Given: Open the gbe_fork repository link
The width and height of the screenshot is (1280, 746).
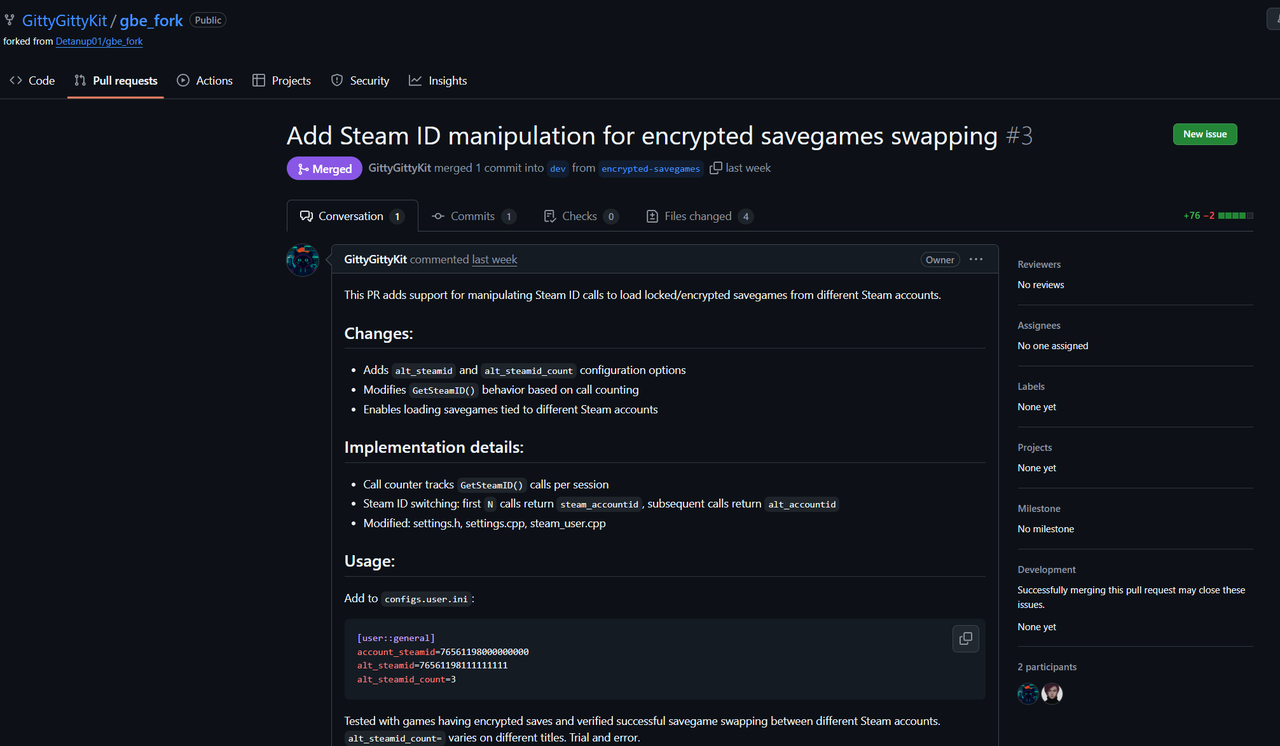Looking at the screenshot, I should (x=151, y=20).
